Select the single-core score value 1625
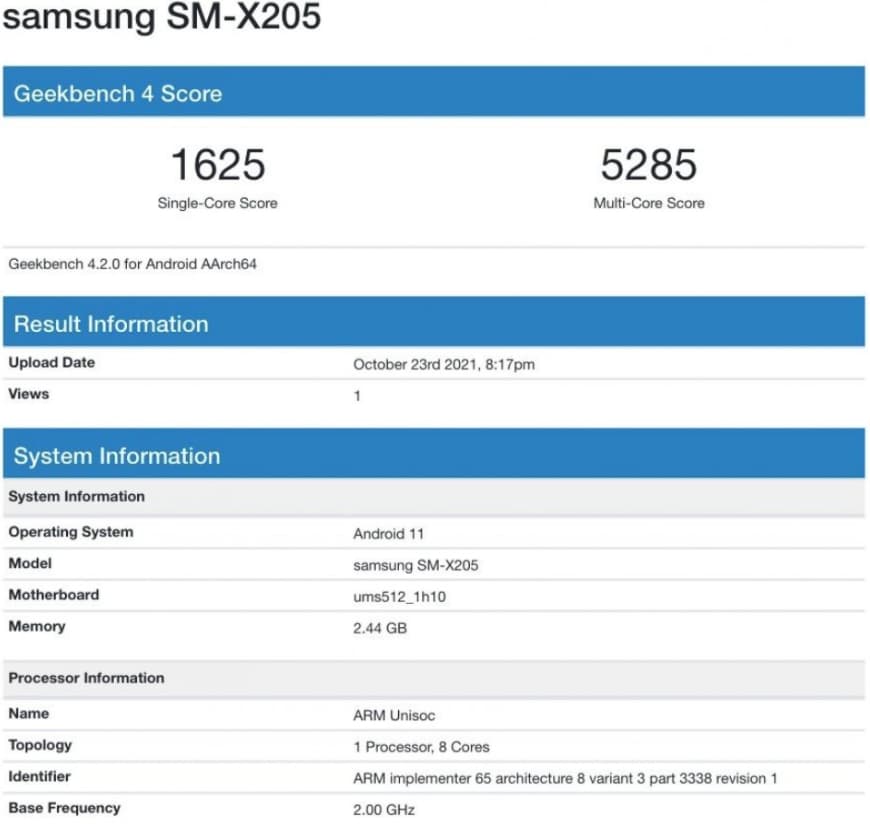Viewport: 870px width, 824px height. click(218, 165)
